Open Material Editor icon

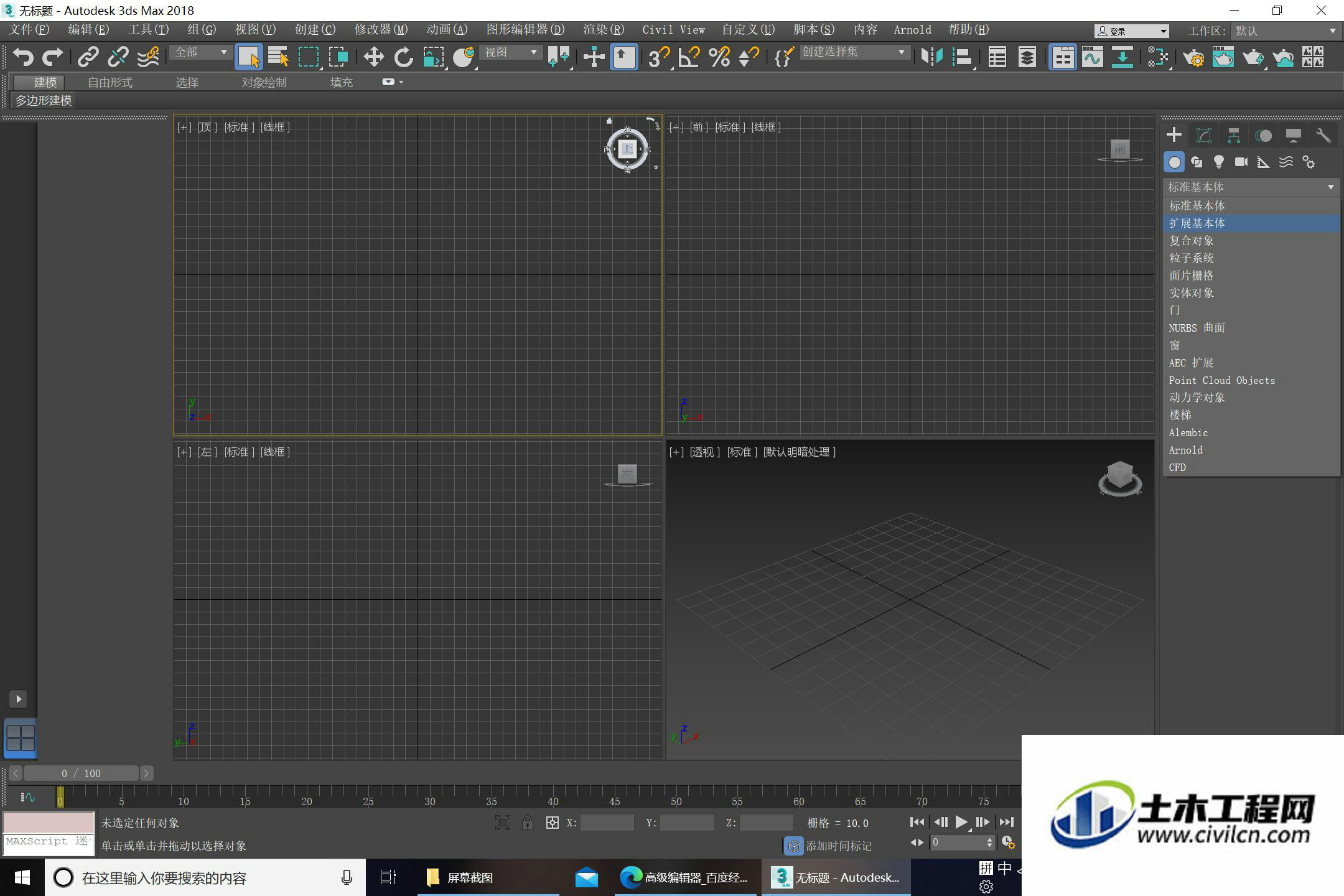(x=1158, y=57)
